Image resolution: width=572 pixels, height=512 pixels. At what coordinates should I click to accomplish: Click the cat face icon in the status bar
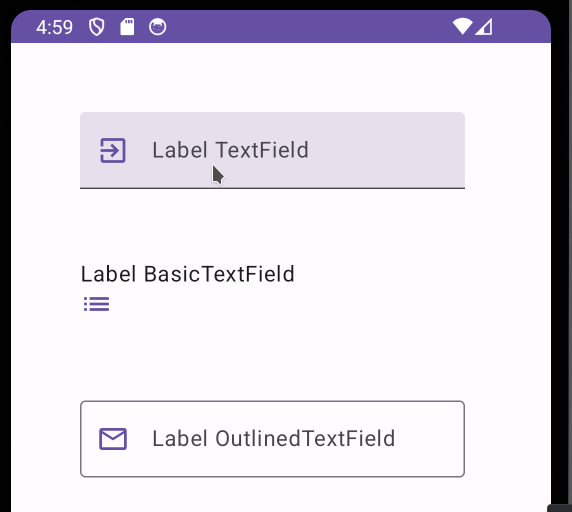[x=158, y=27]
